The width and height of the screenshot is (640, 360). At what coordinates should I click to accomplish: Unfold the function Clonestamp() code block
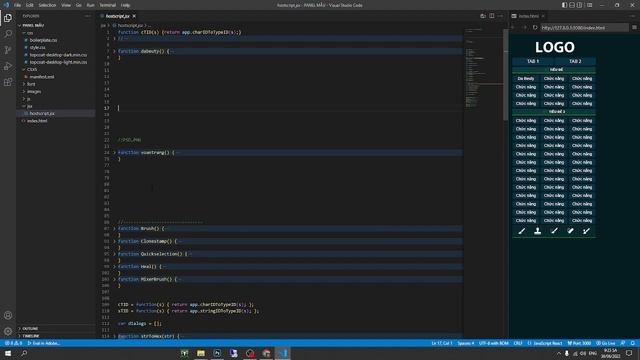pos(114,241)
